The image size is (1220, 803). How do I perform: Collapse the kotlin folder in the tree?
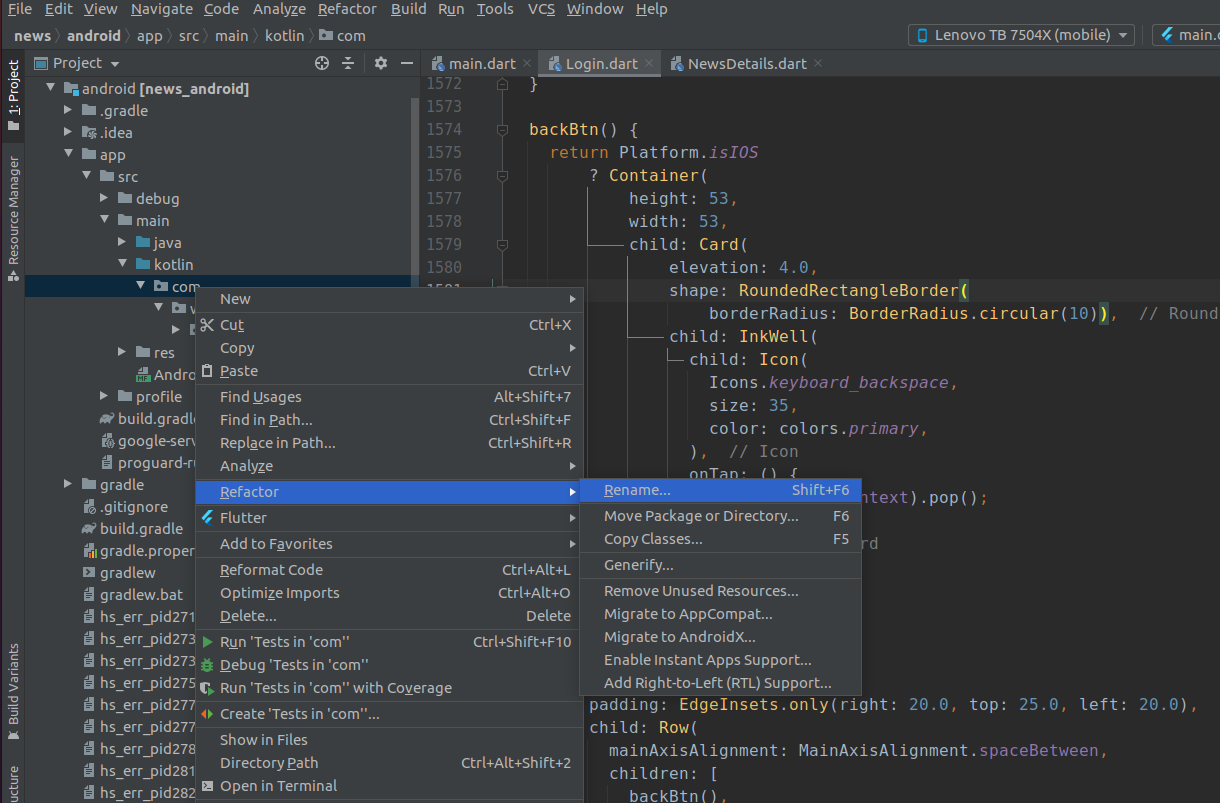(x=122, y=265)
